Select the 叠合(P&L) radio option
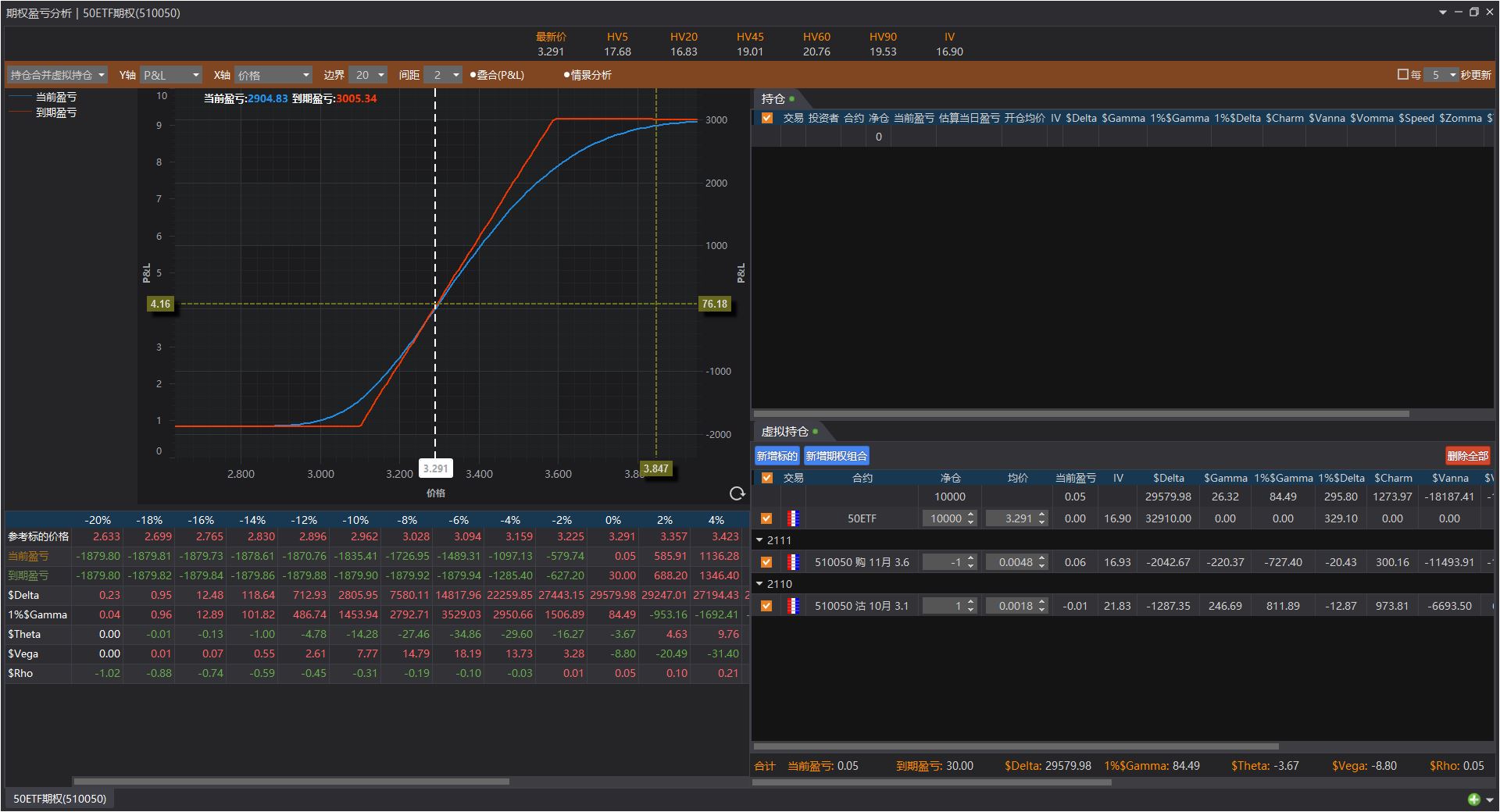Screen dimensions: 1500x812 tap(473, 75)
